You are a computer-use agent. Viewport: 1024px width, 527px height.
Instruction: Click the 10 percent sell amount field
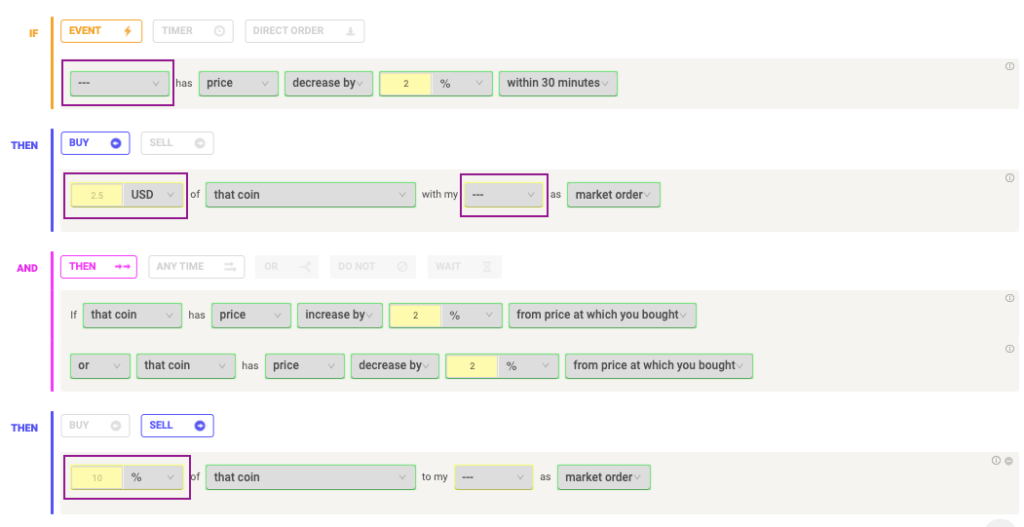[97, 478]
